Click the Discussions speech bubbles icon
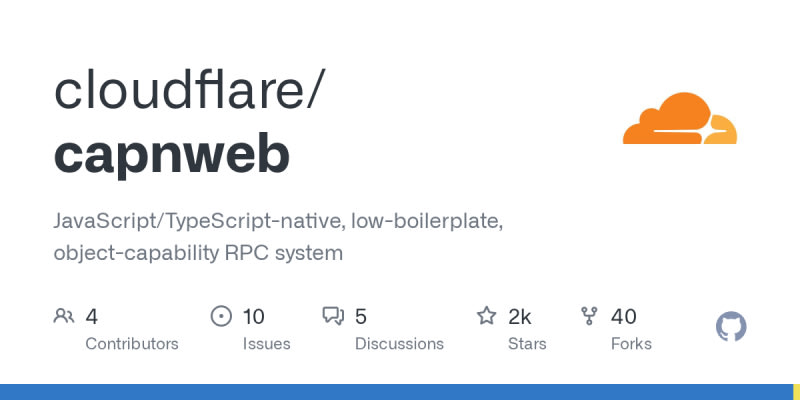 pyautogui.click(x=333, y=317)
